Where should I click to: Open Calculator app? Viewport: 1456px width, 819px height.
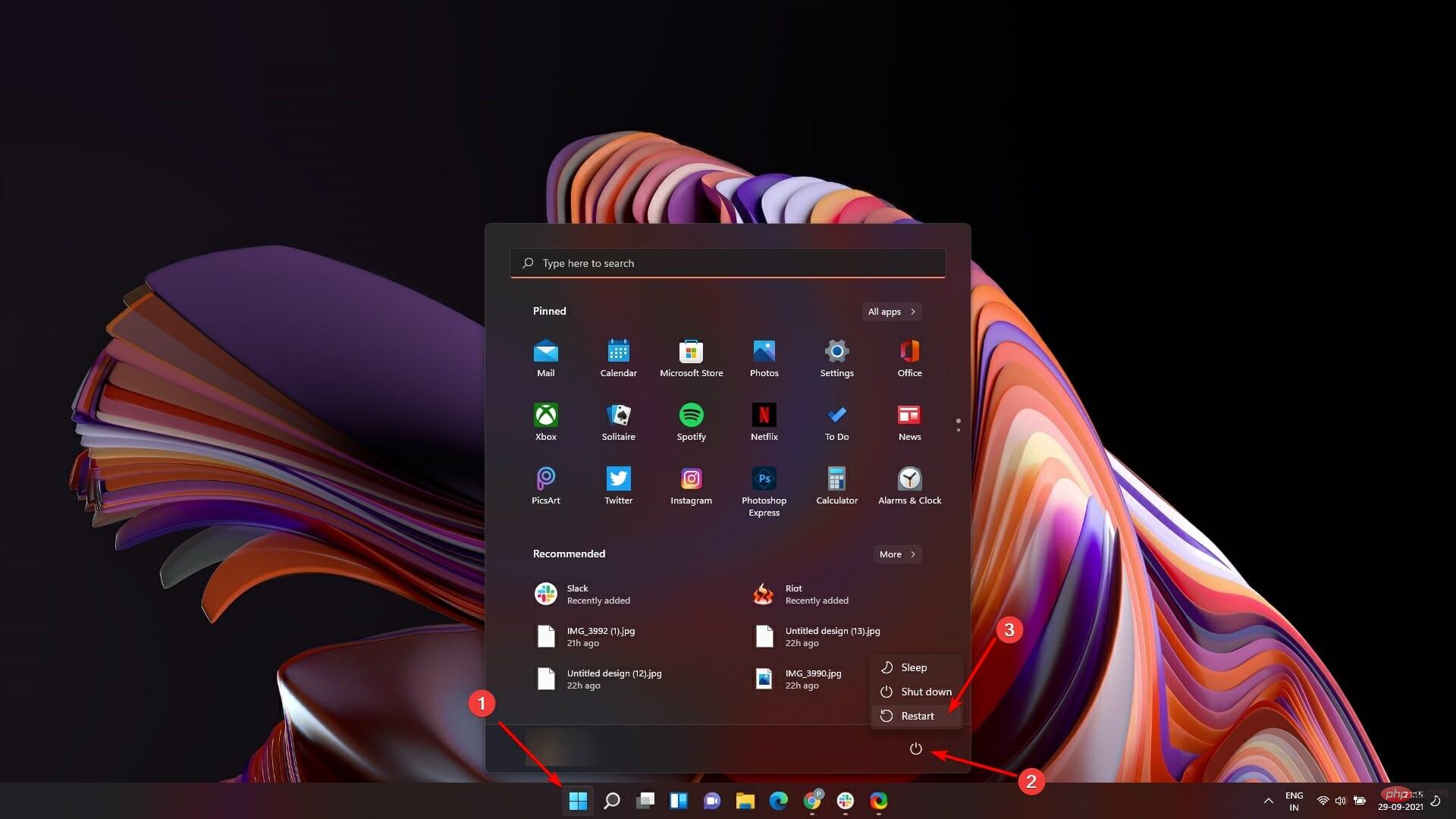pyautogui.click(x=836, y=478)
